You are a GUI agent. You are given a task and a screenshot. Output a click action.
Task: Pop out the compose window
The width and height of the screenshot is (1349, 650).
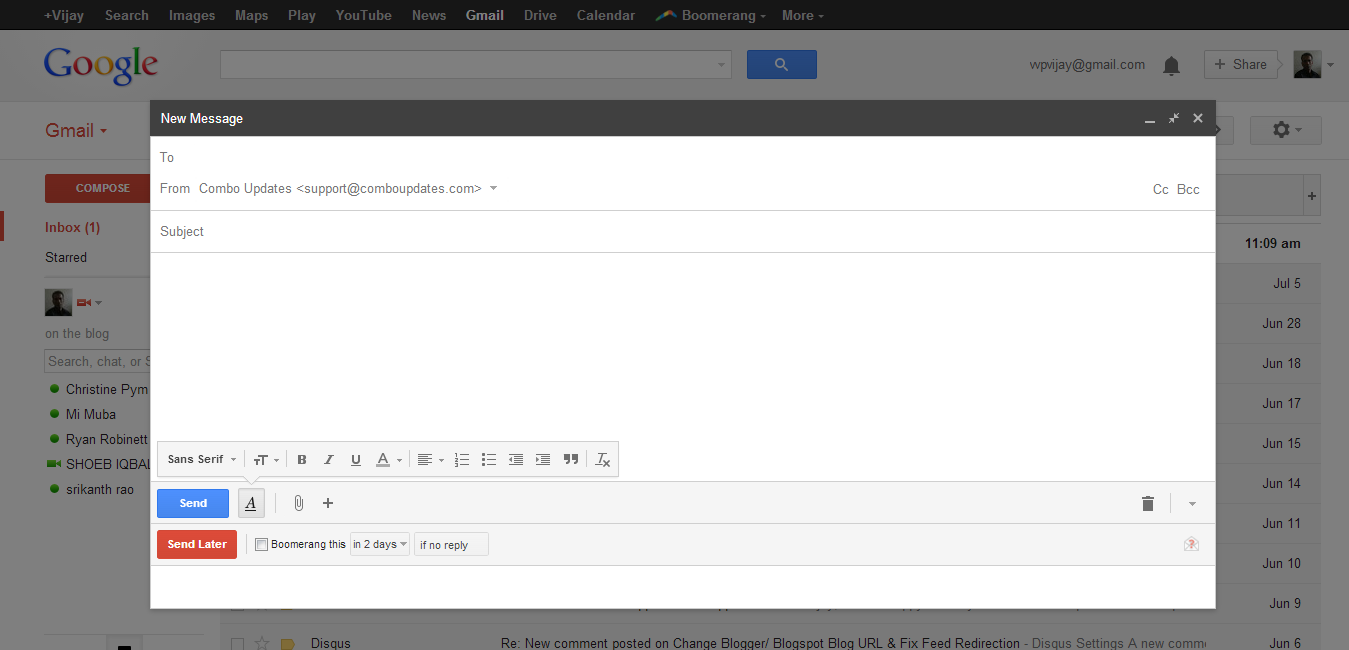click(1174, 118)
